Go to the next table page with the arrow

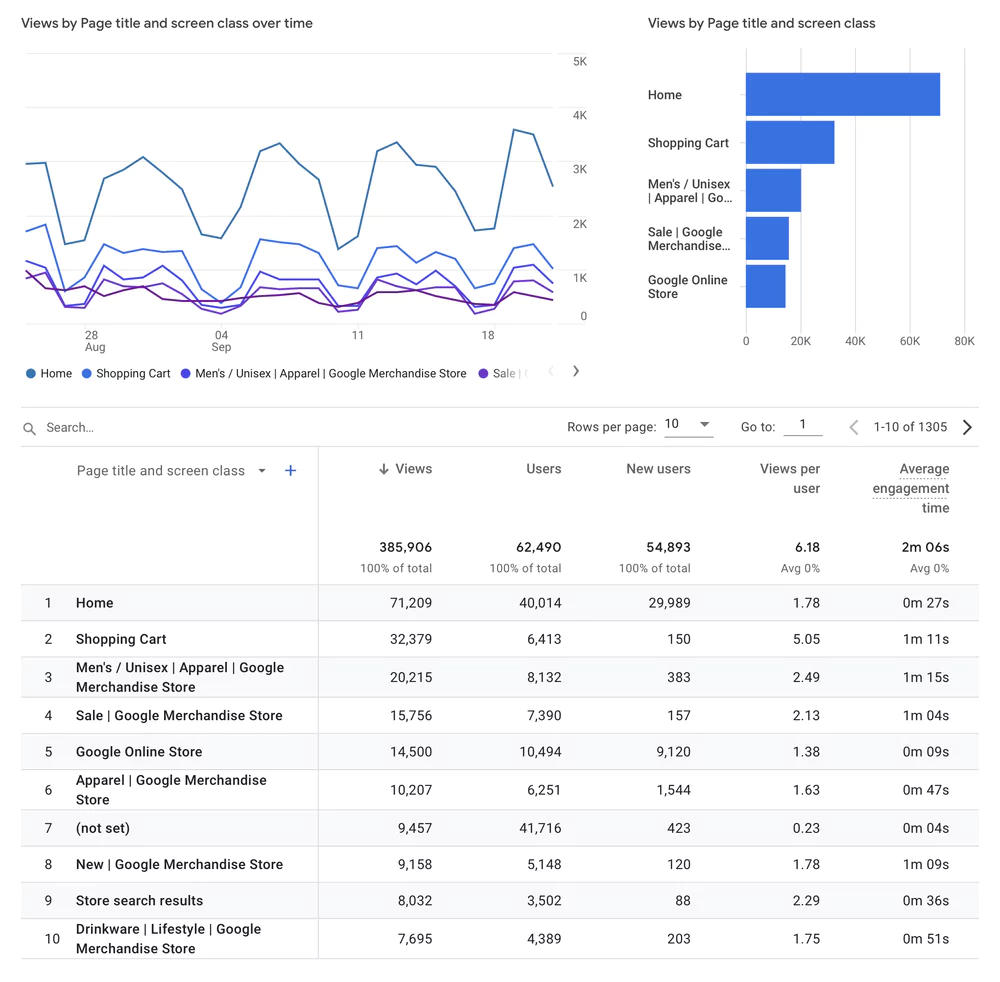pos(966,427)
